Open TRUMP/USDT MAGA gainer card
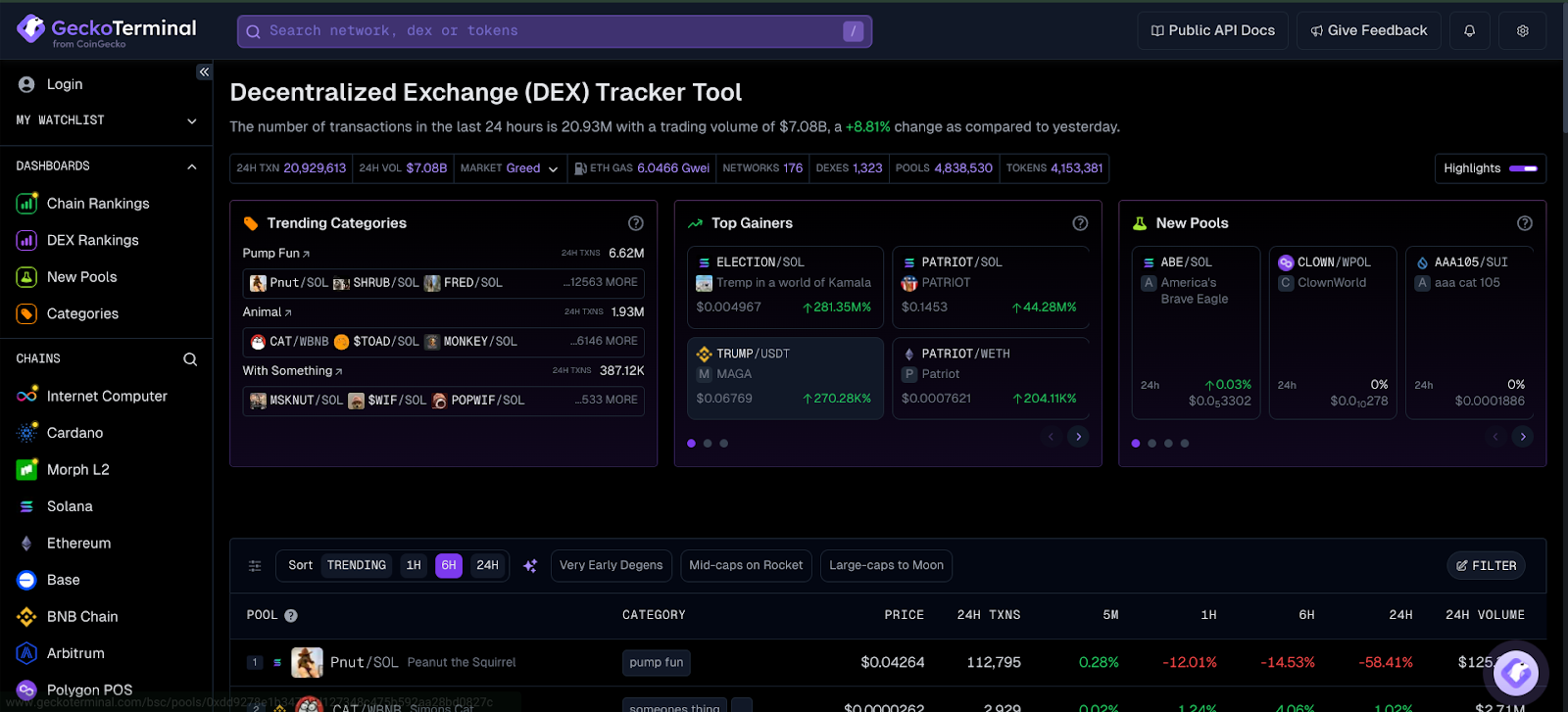The width and height of the screenshot is (1568, 712). coord(785,377)
